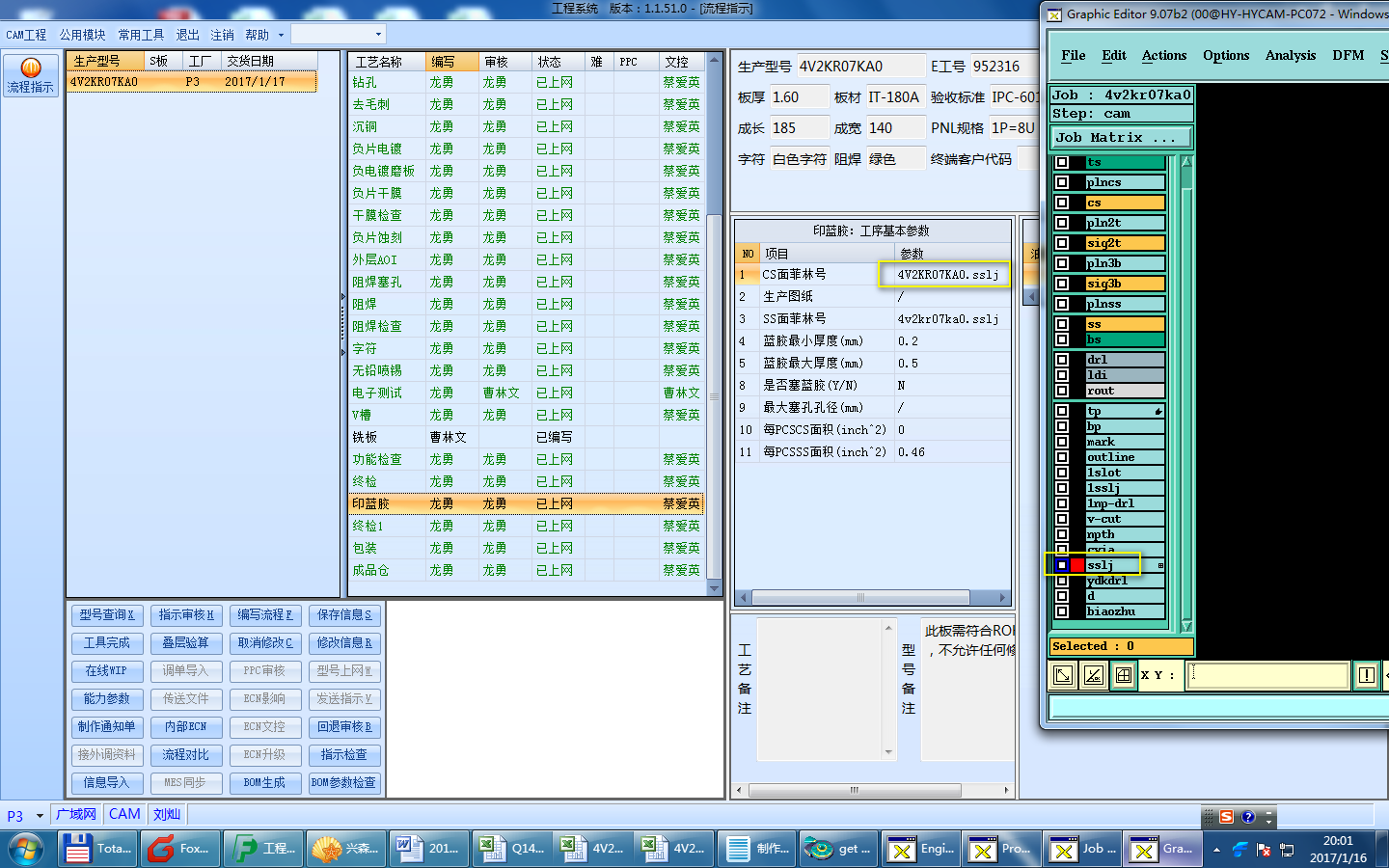Click the Sogou input method S icon

tap(1226, 817)
